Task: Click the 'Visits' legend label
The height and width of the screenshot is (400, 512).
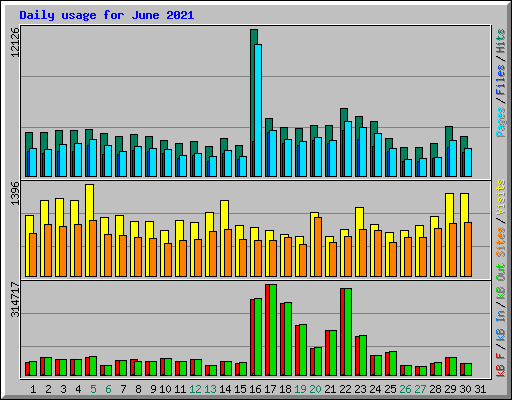Action: [x=501, y=198]
